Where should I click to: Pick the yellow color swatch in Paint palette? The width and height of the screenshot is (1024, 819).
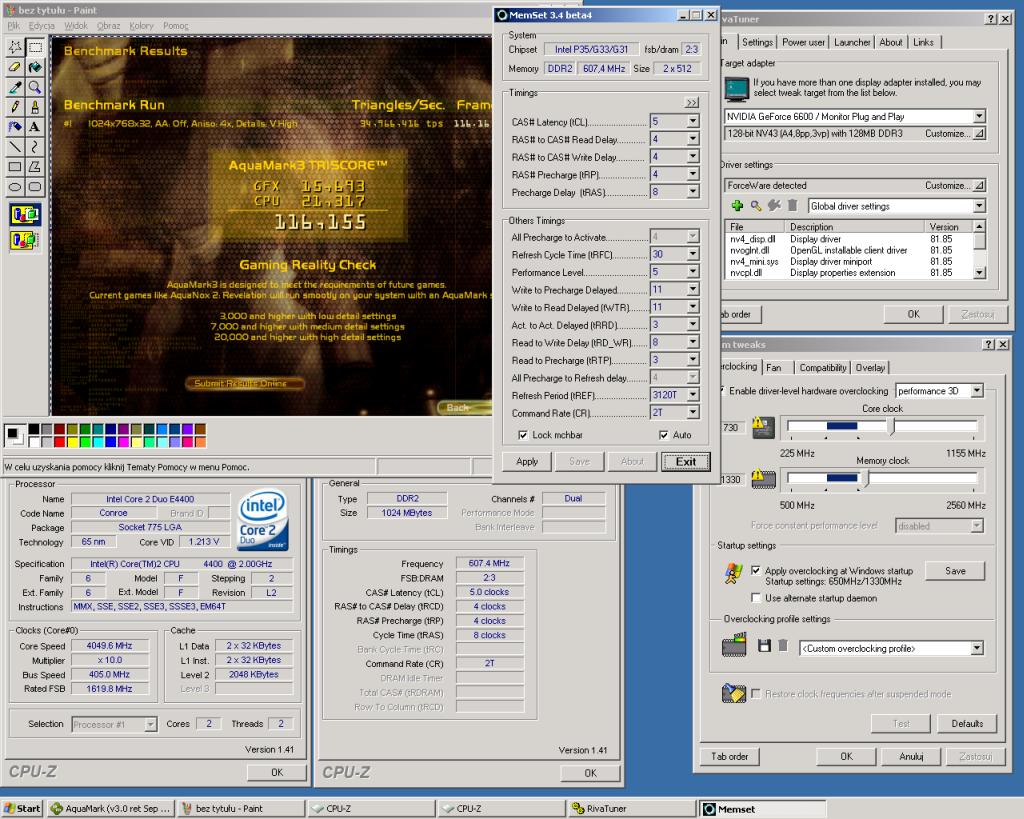72,442
